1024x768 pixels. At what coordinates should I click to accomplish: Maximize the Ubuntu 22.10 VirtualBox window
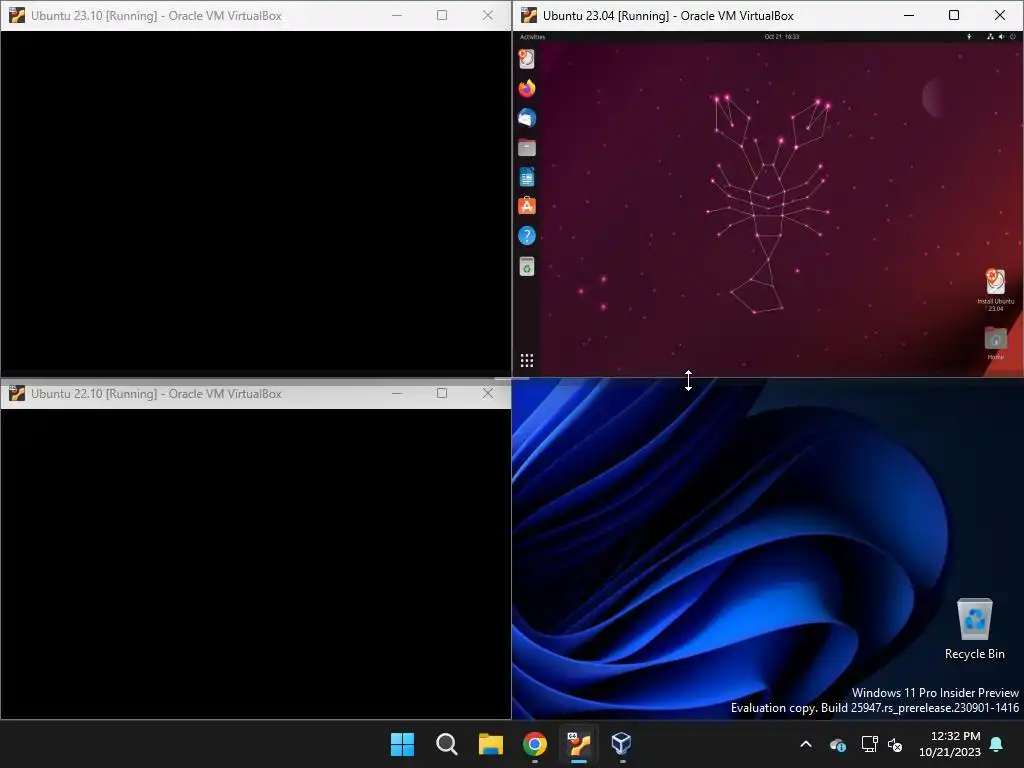[442, 393]
